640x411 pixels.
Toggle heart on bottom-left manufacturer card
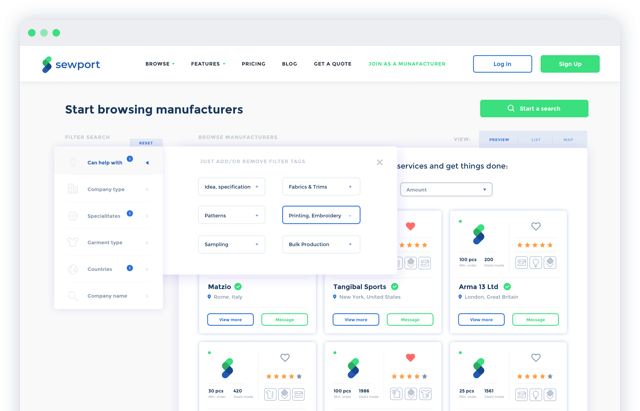(x=285, y=357)
